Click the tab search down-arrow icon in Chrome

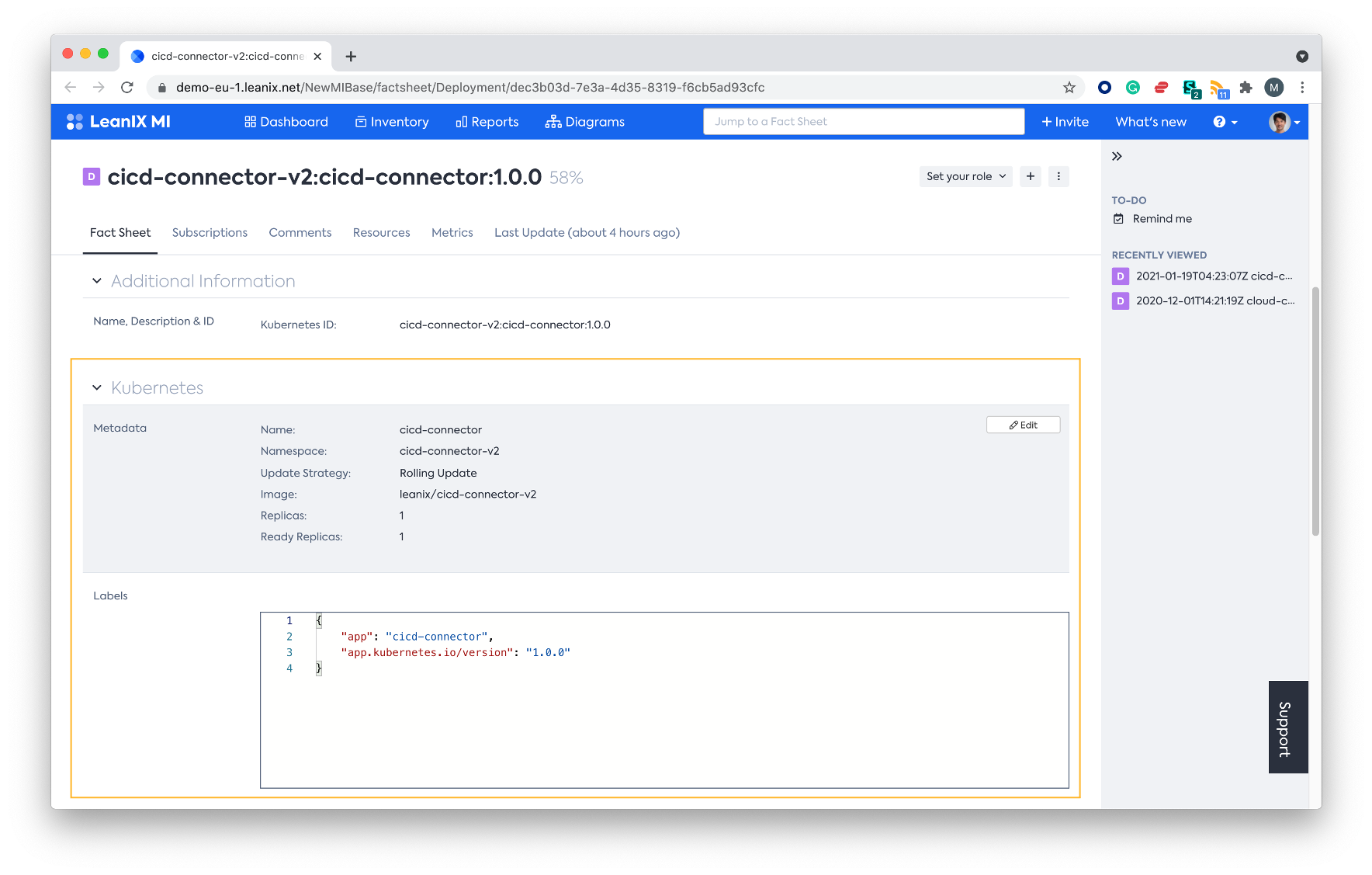[x=1302, y=57]
